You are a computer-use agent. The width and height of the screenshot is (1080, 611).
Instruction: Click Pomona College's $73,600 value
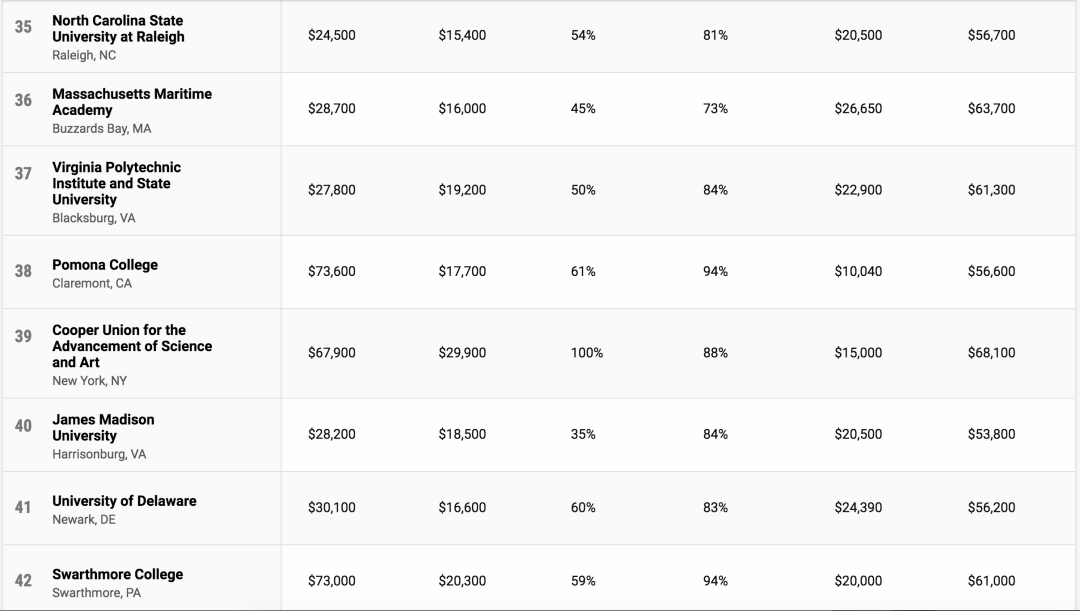[331, 271]
